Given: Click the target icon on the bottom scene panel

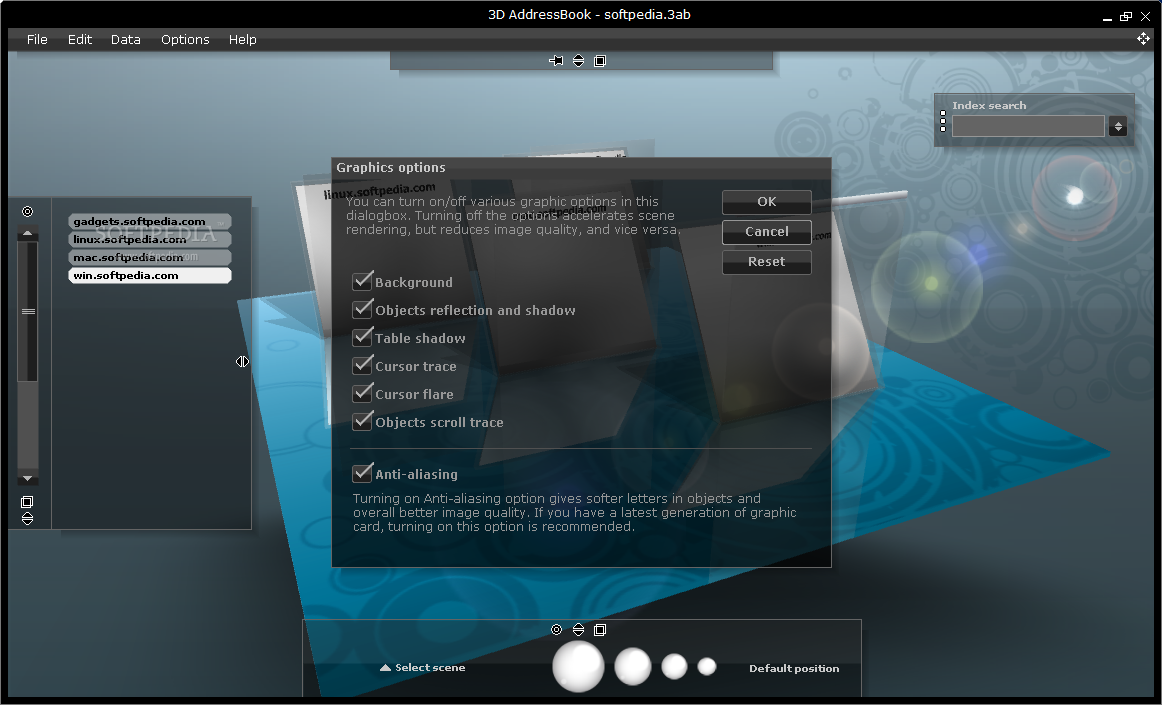Looking at the screenshot, I should (557, 629).
